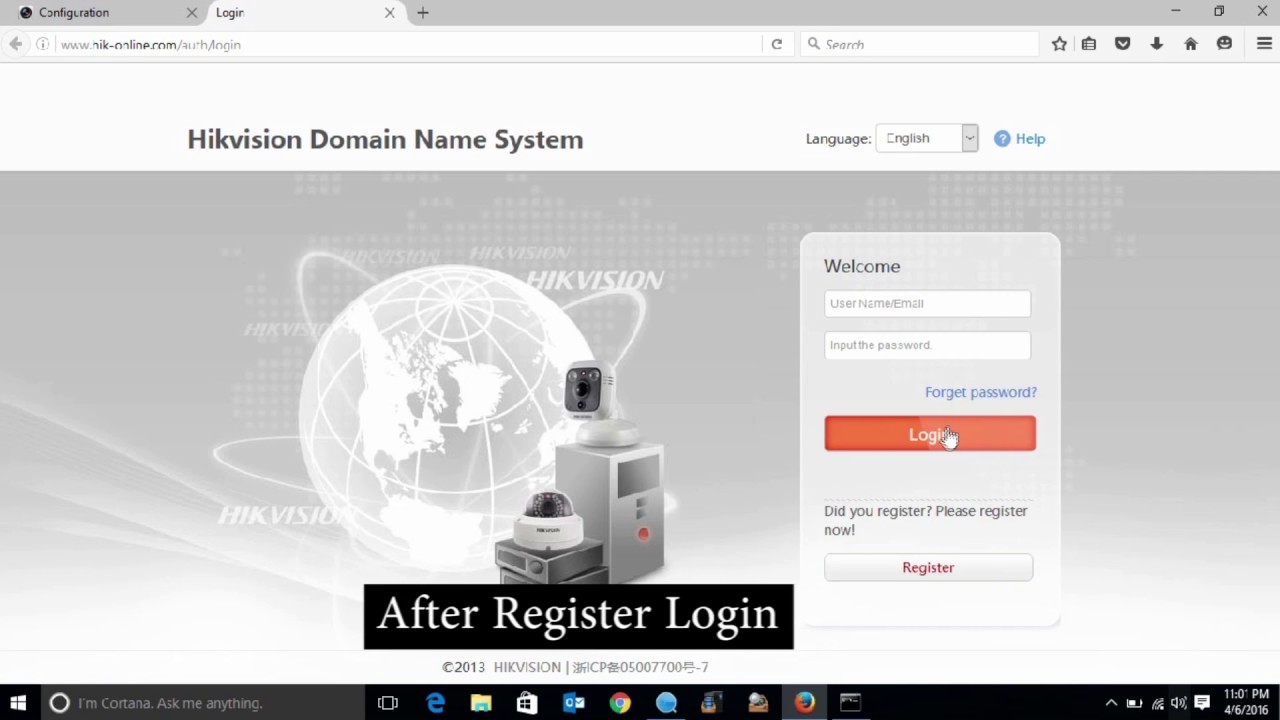Screen dimensions: 1280x720
Task: Open the Windows Store taskbar icon
Action: point(527,703)
